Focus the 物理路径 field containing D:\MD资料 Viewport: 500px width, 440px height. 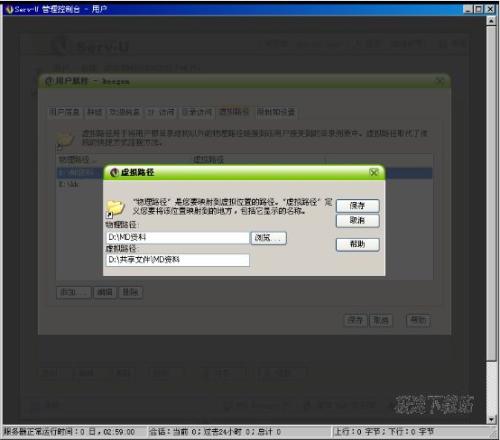point(177,238)
